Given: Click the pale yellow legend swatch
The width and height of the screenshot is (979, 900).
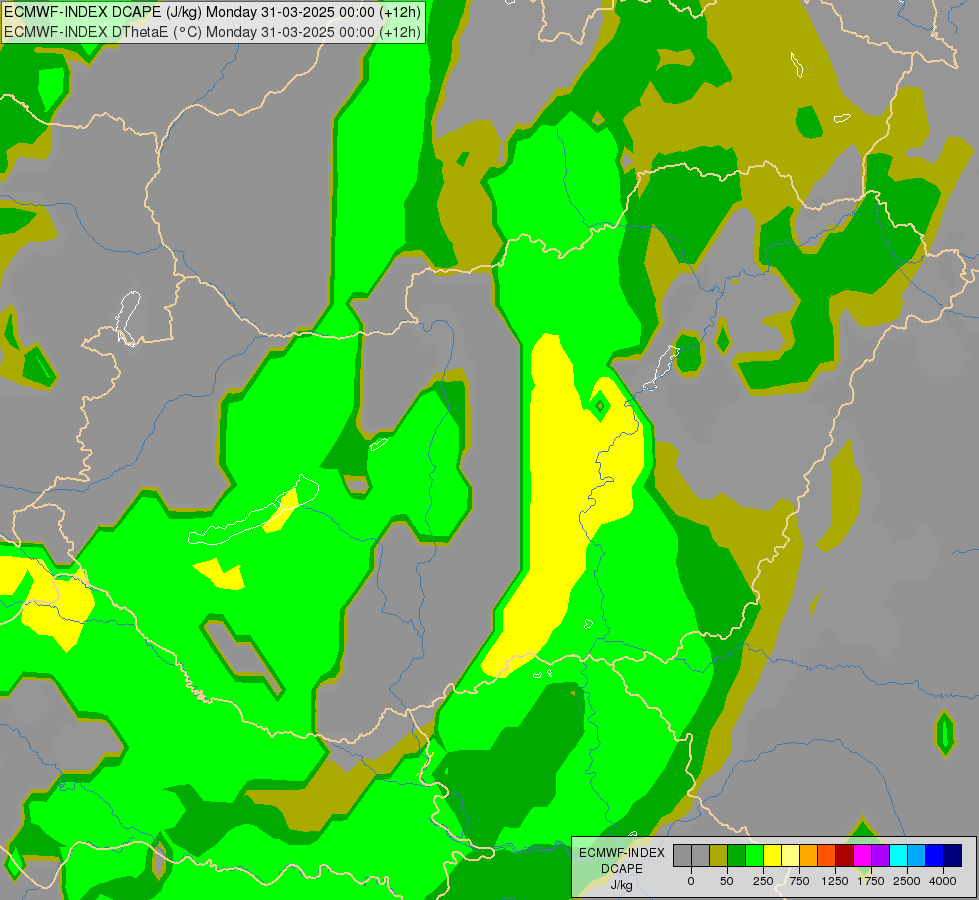Looking at the screenshot, I should pos(790,855).
